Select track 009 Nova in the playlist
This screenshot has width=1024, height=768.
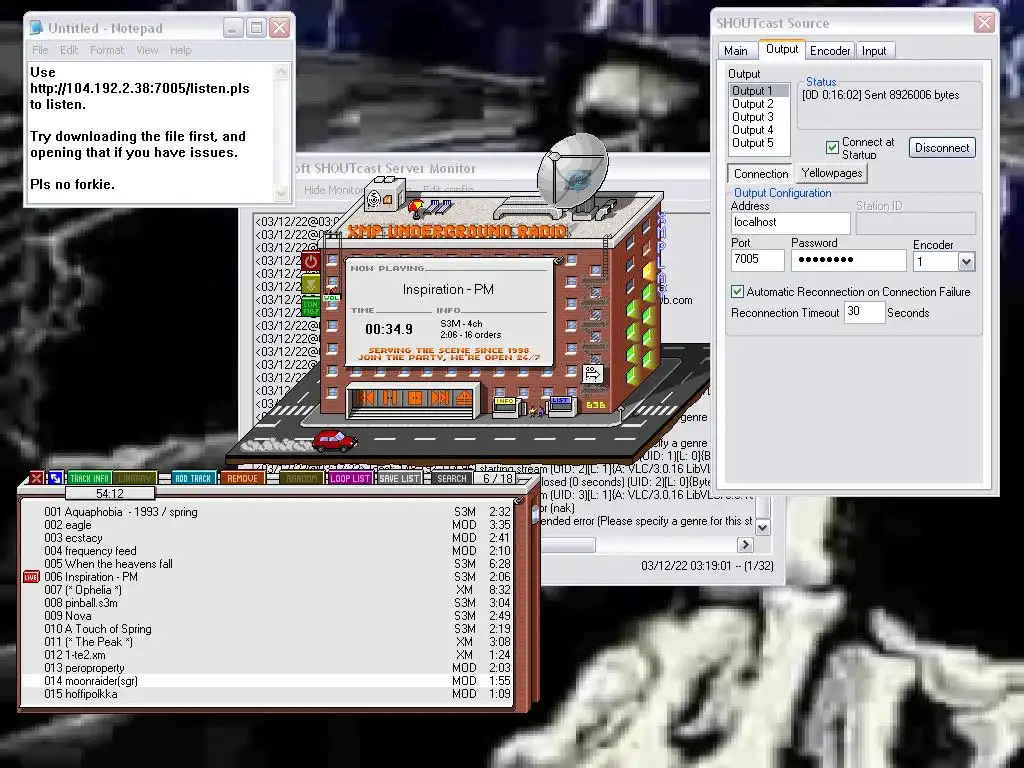click(x=268, y=616)
